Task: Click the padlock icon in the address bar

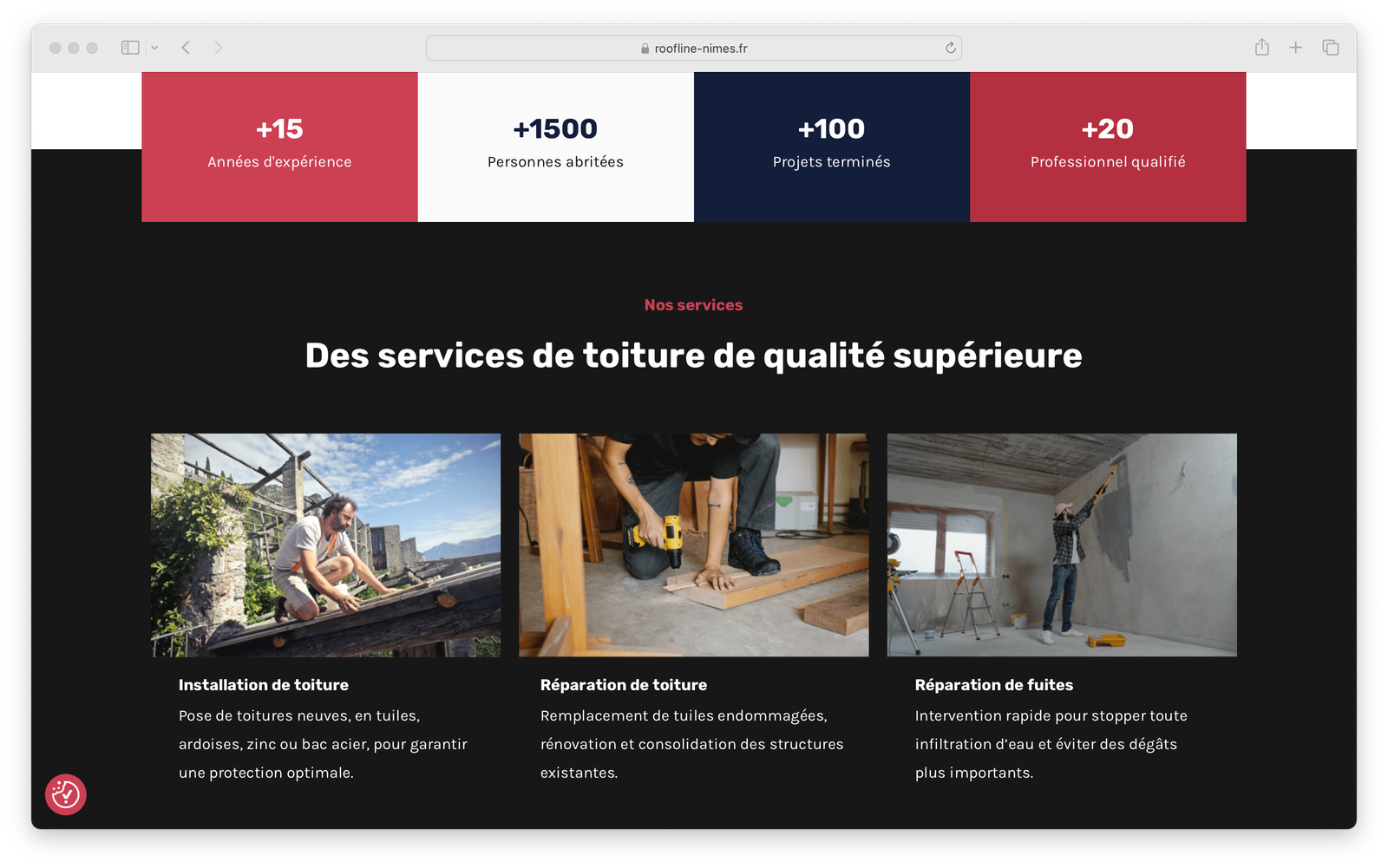Action: pyautogui.click(x=645, y=49)
